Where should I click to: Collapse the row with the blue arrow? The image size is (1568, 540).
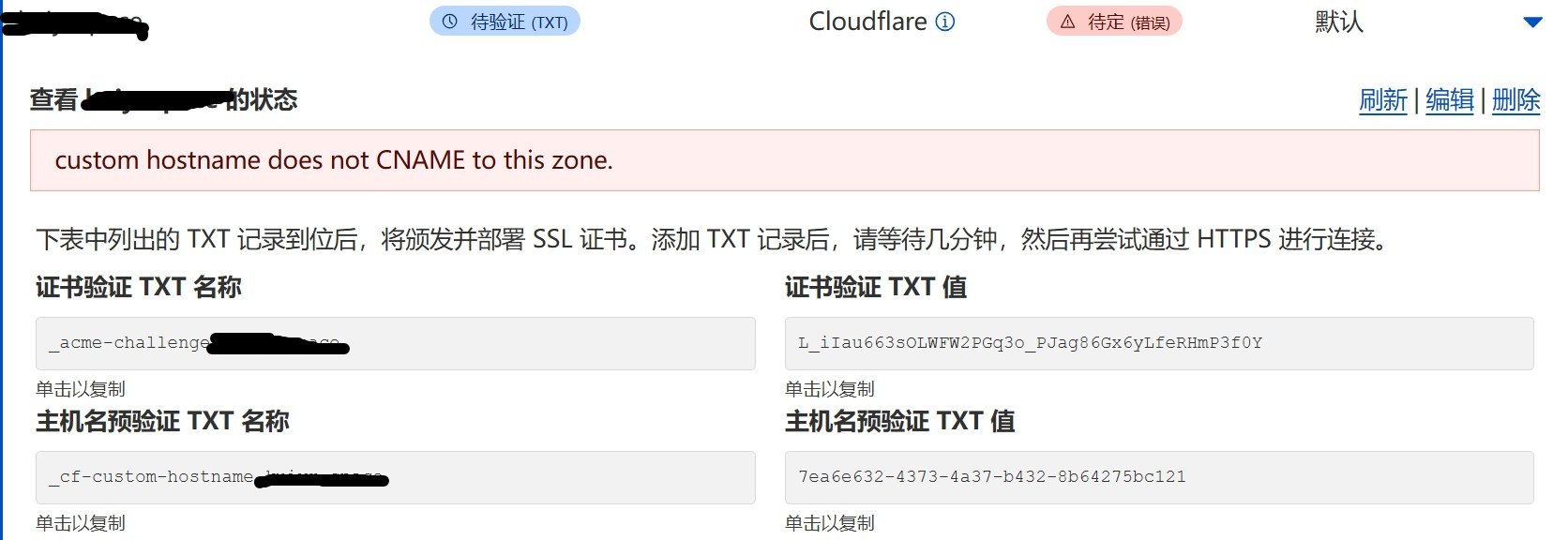coord(1532,22)
